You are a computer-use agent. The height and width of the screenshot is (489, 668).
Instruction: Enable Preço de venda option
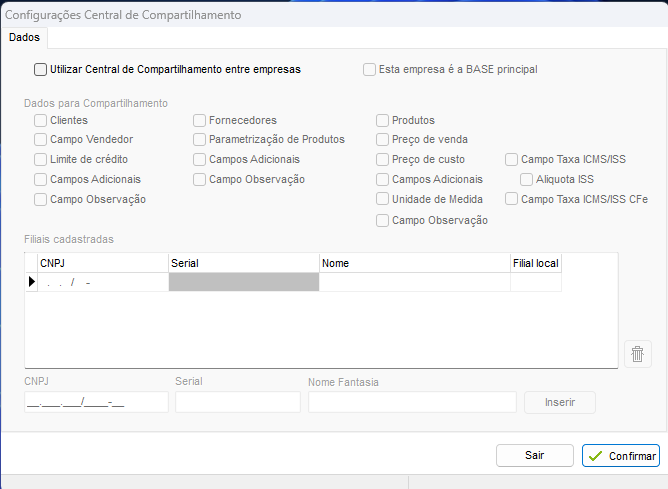(383, 140)
